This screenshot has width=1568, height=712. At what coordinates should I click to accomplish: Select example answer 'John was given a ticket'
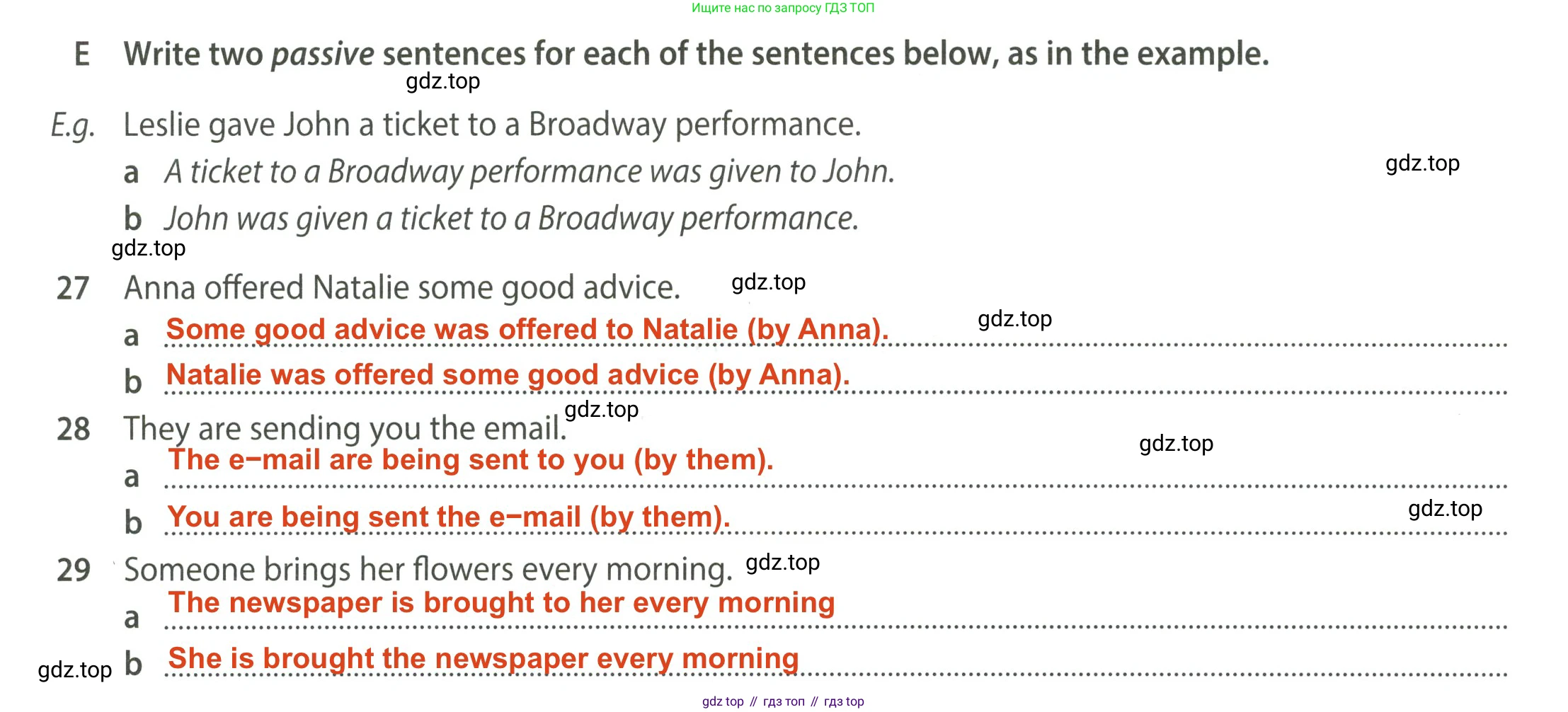click(x=511, y=219)
